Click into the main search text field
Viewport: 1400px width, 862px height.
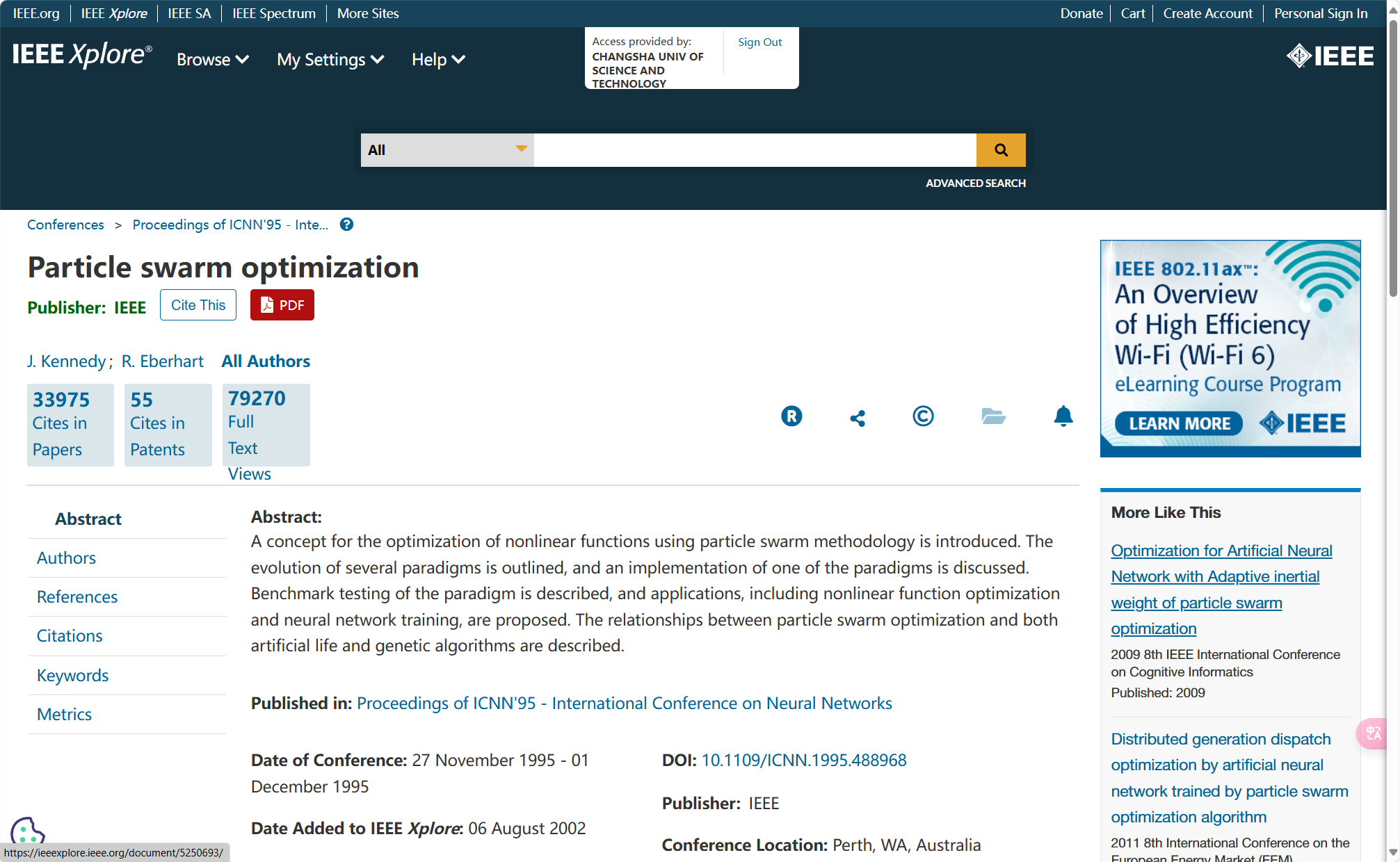(755, 150)
